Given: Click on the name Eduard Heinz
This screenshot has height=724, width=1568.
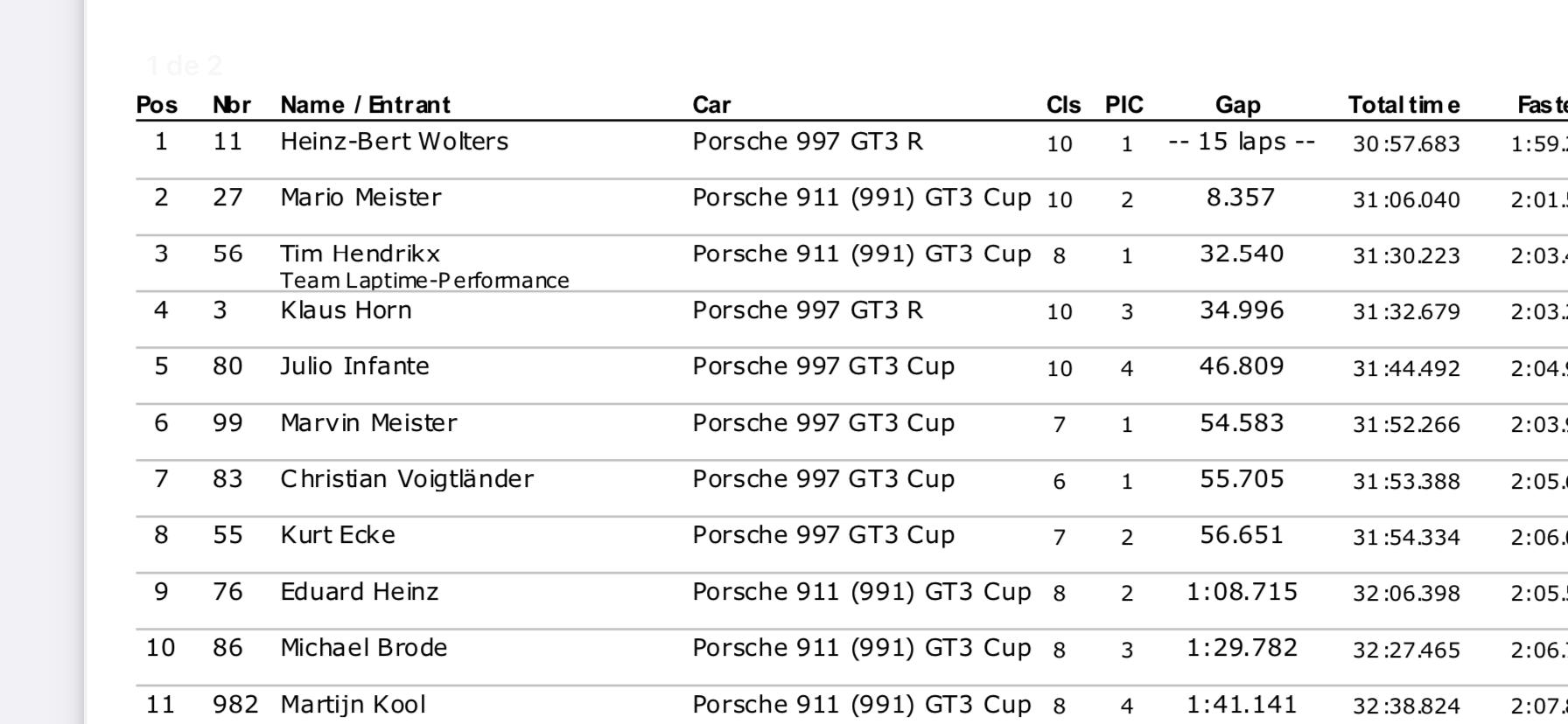Looking at the screenshot, I should point(359,592).
